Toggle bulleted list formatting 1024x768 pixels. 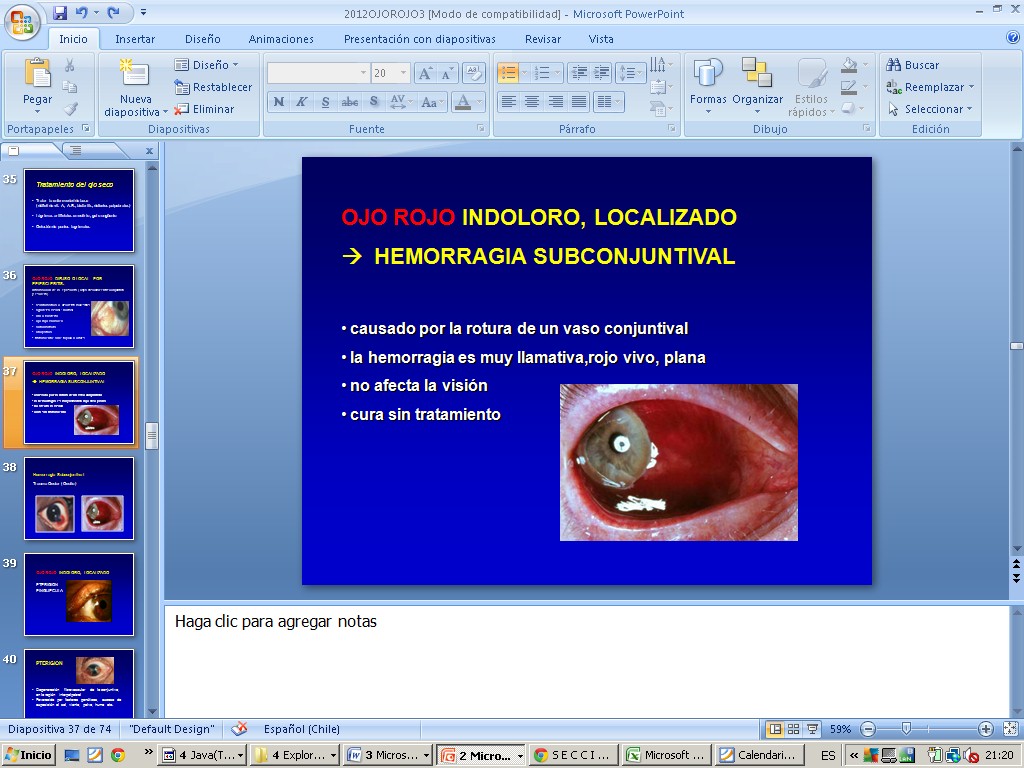click(x=509, y=73)
